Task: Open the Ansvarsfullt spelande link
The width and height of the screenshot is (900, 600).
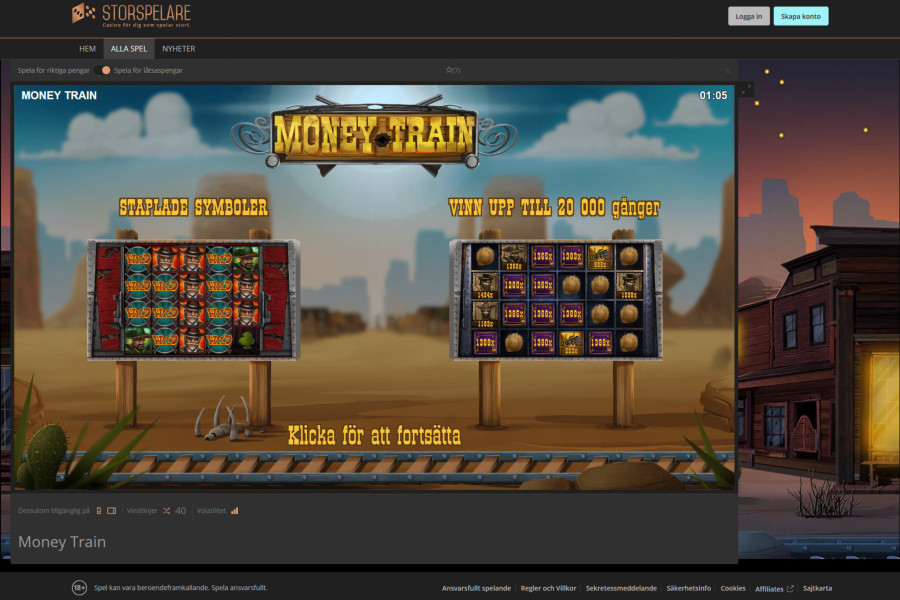Action: click(x=476, y=588)
